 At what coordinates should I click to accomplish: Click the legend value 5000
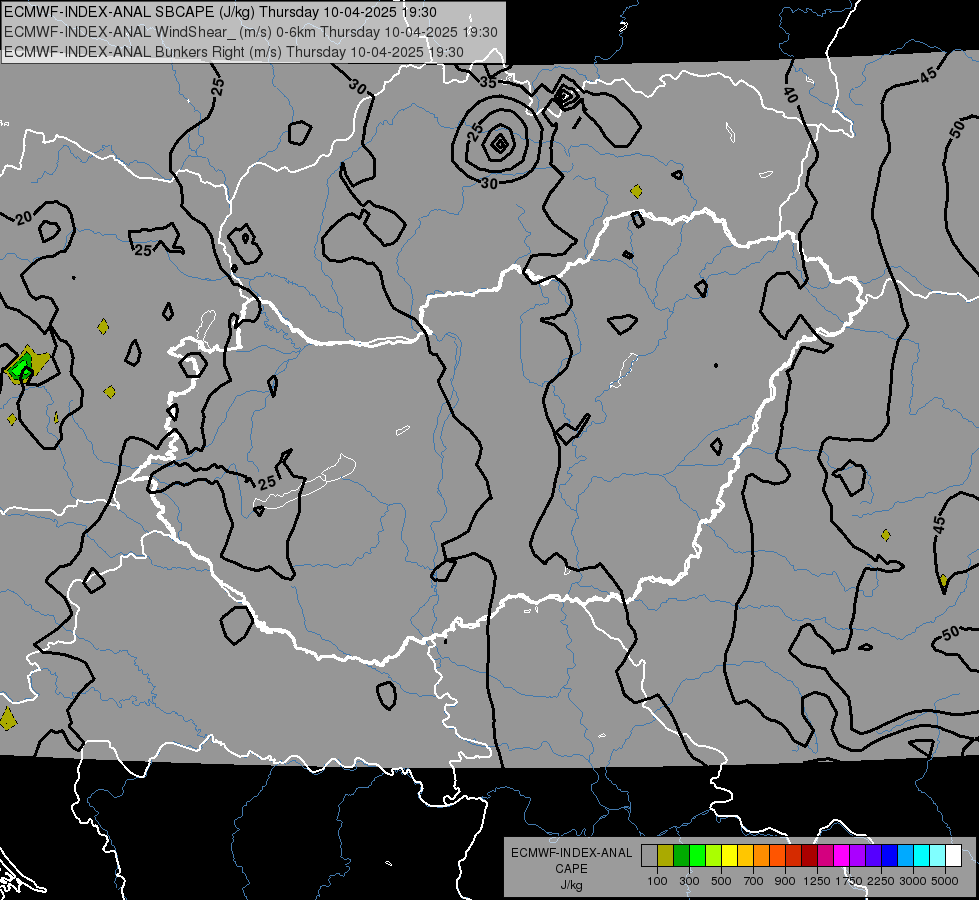945,881
